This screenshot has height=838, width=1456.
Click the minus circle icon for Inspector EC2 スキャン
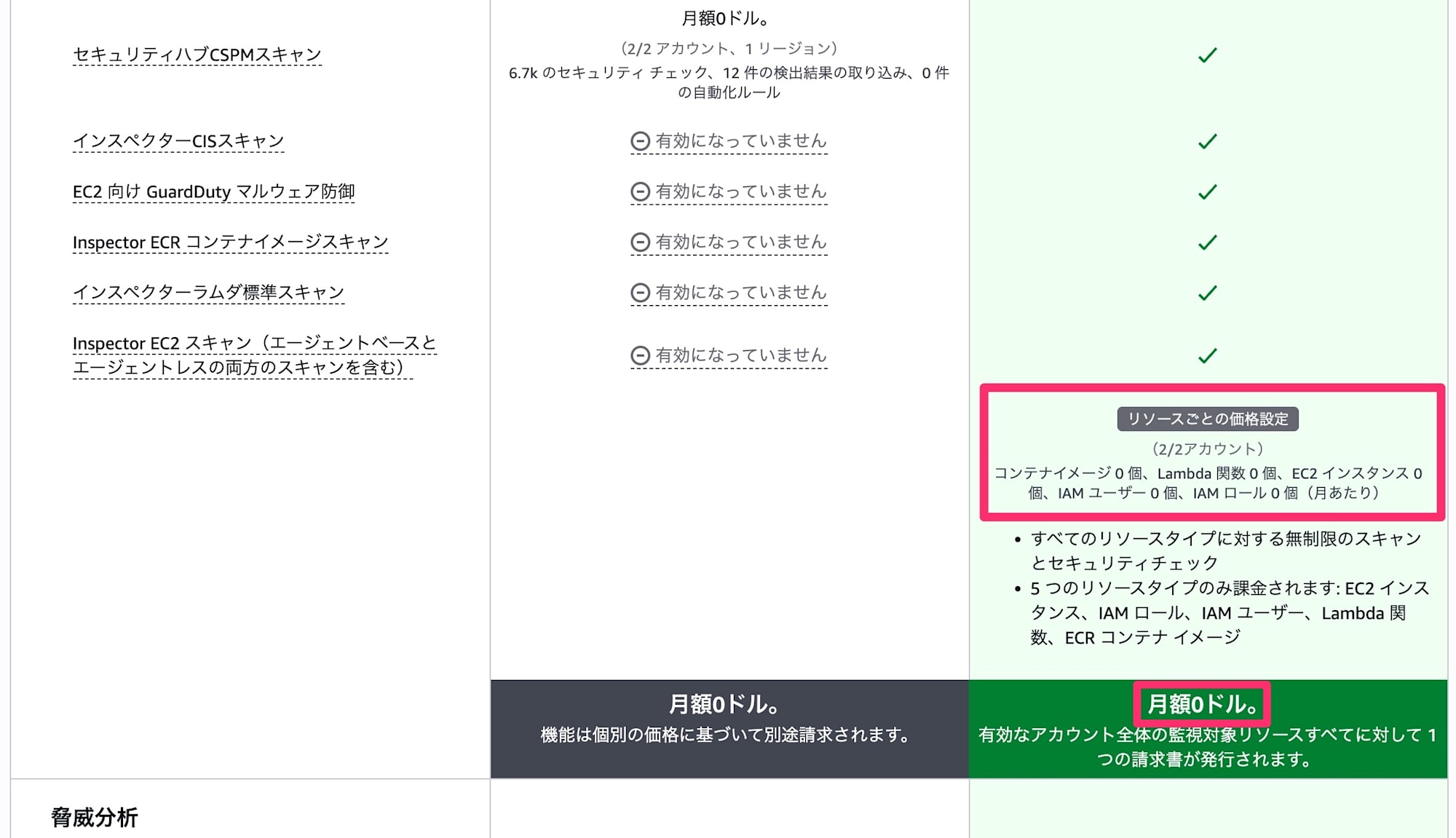[x=640, y=356]
